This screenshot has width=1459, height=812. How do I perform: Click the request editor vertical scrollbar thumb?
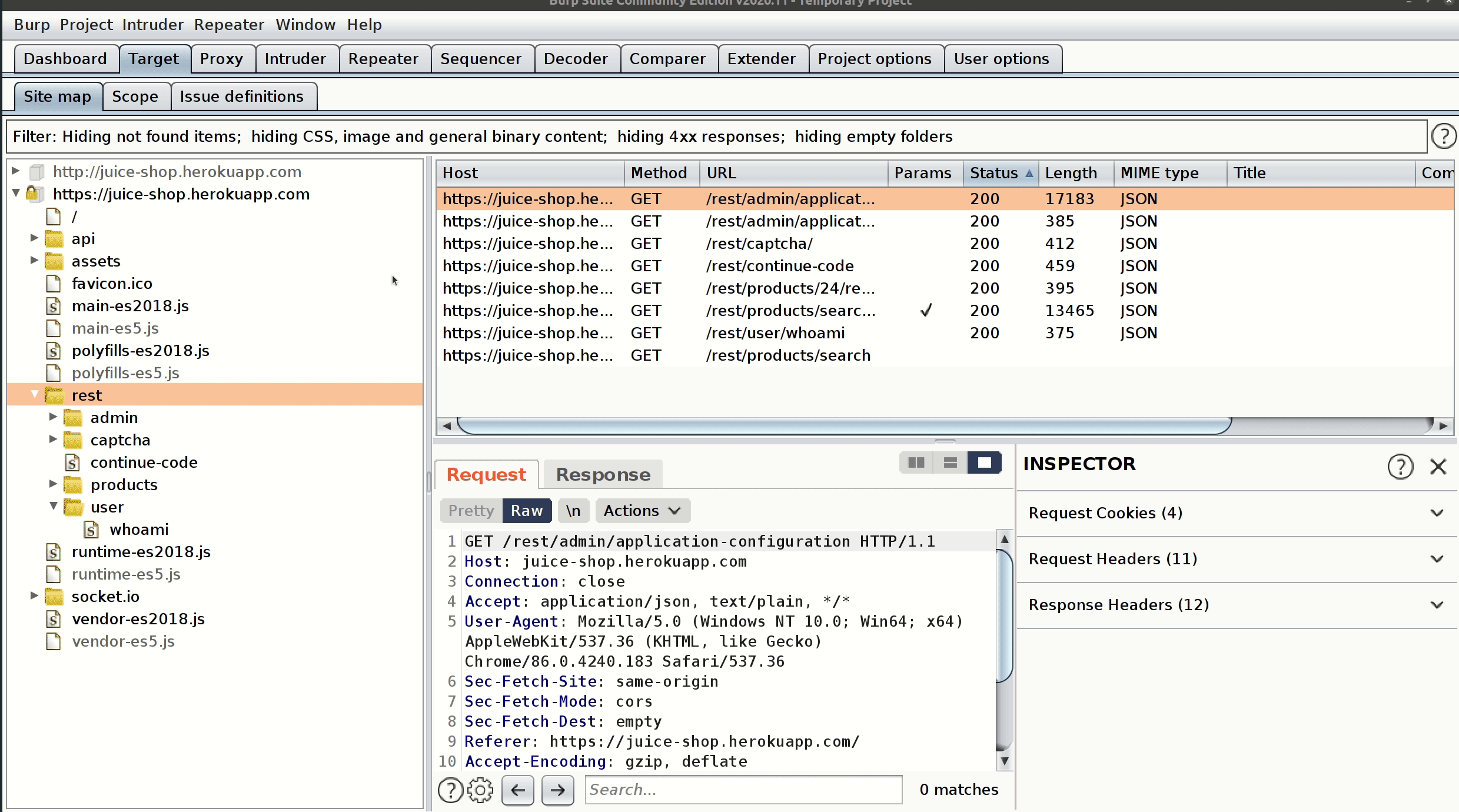pyautogui.click(x=1004, y=615)
